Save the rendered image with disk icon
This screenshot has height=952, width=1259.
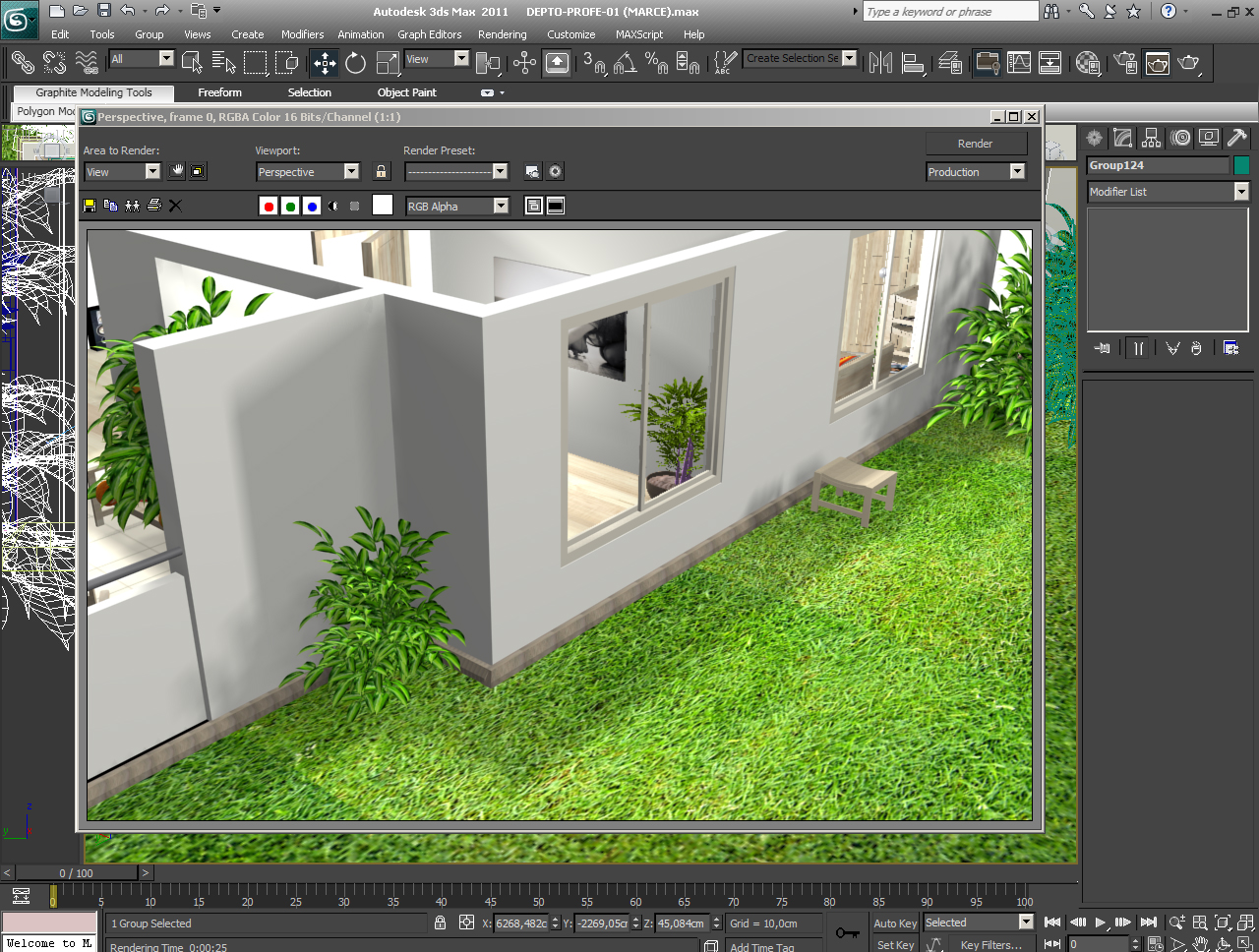(x=90, y=206)
